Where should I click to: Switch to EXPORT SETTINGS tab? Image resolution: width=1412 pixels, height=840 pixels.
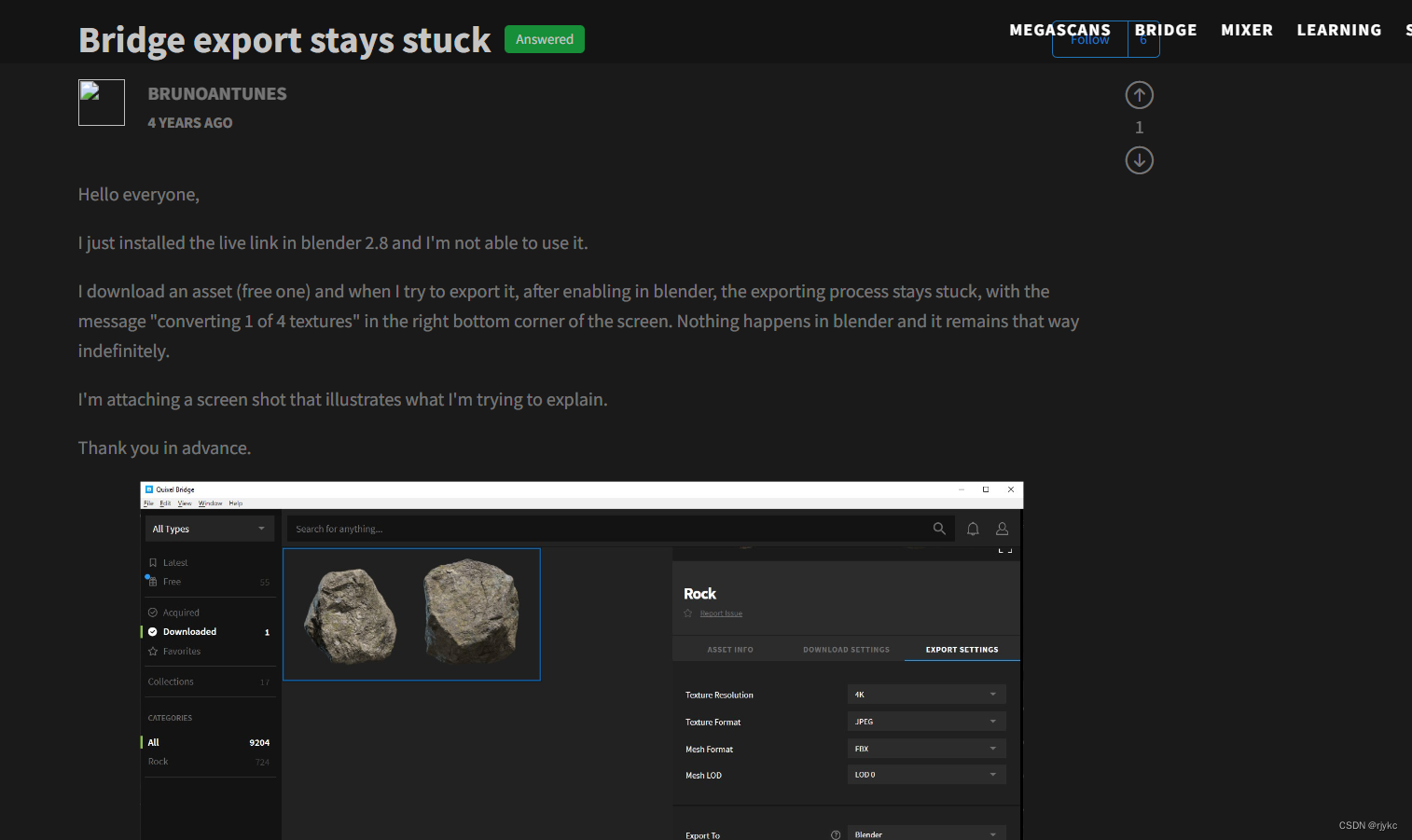point(962,650)
